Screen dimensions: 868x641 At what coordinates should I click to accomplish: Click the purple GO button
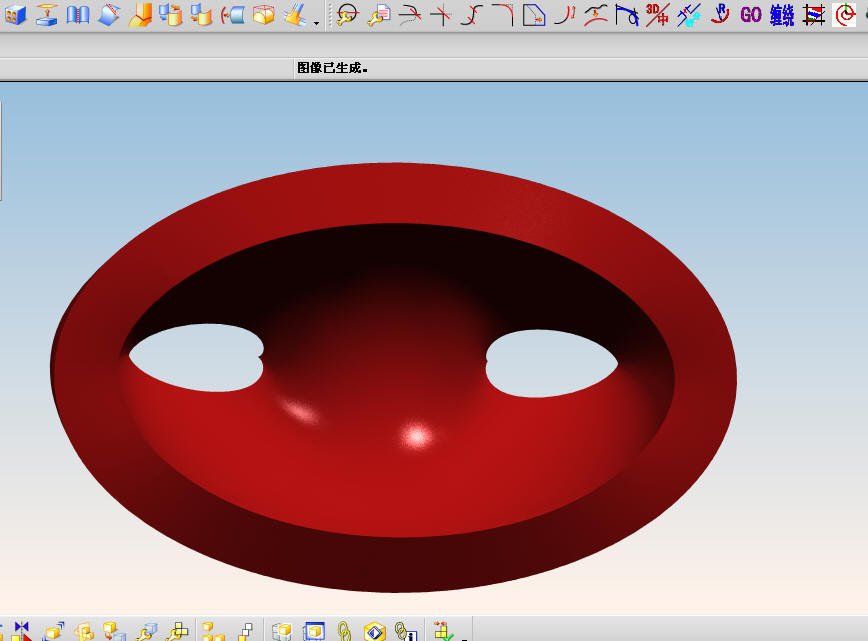(751, 15)
